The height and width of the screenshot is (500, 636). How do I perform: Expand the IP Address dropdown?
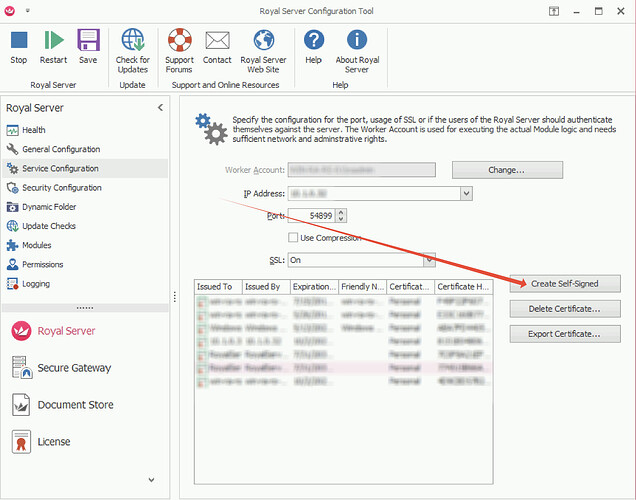[x=466, y=193]
